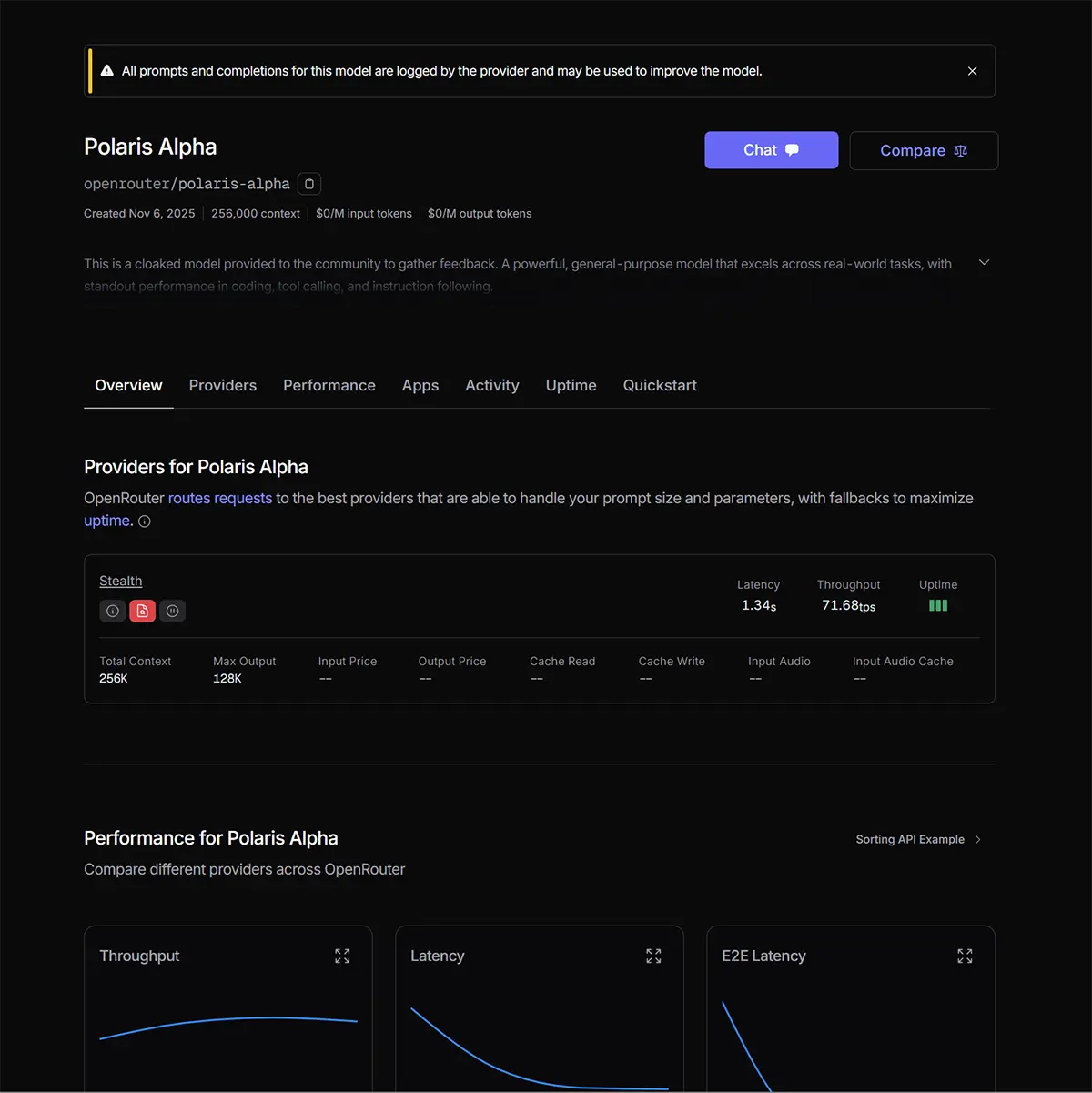Open the Quickstart tab

660,386
